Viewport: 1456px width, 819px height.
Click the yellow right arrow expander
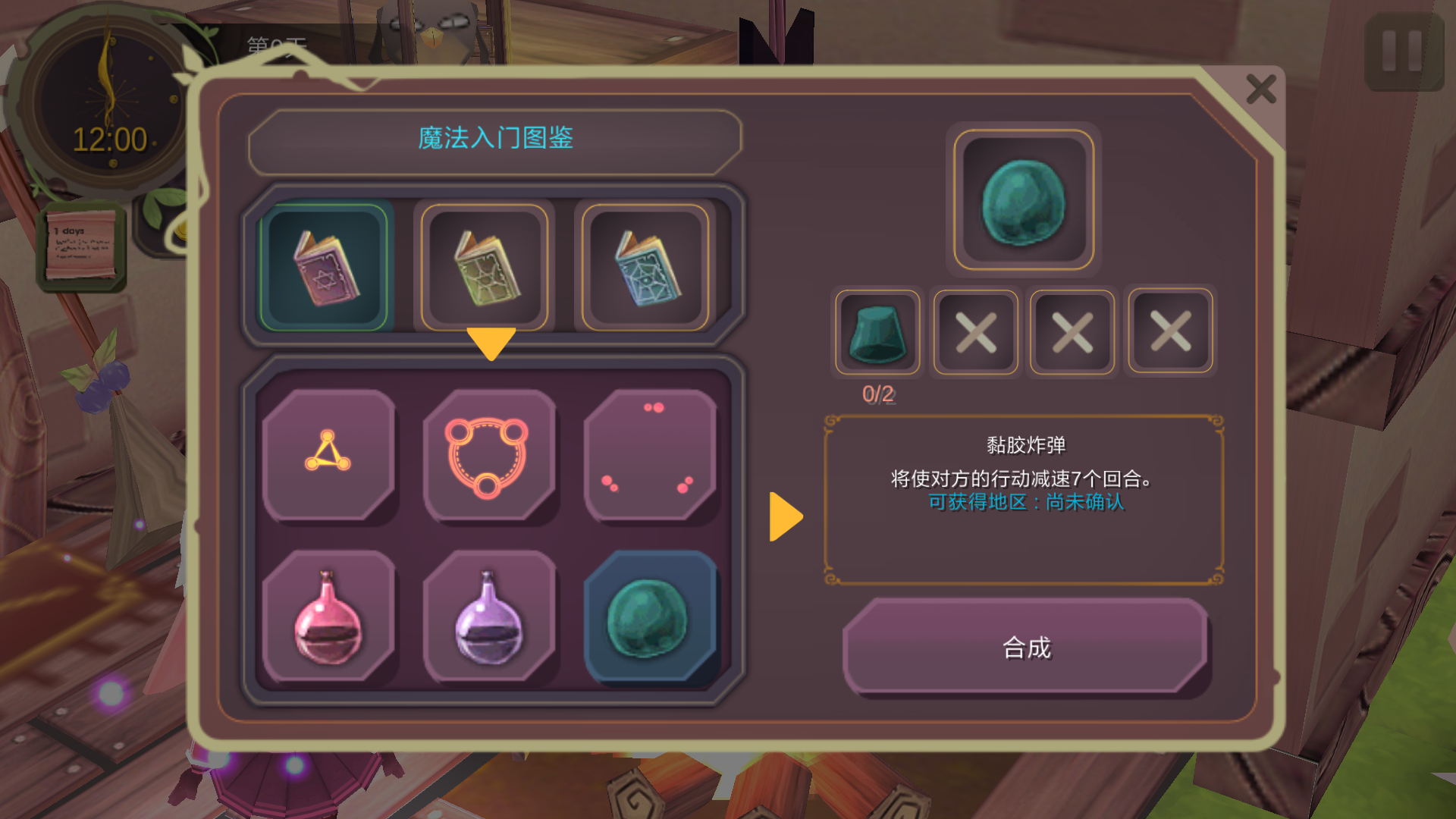786,516
